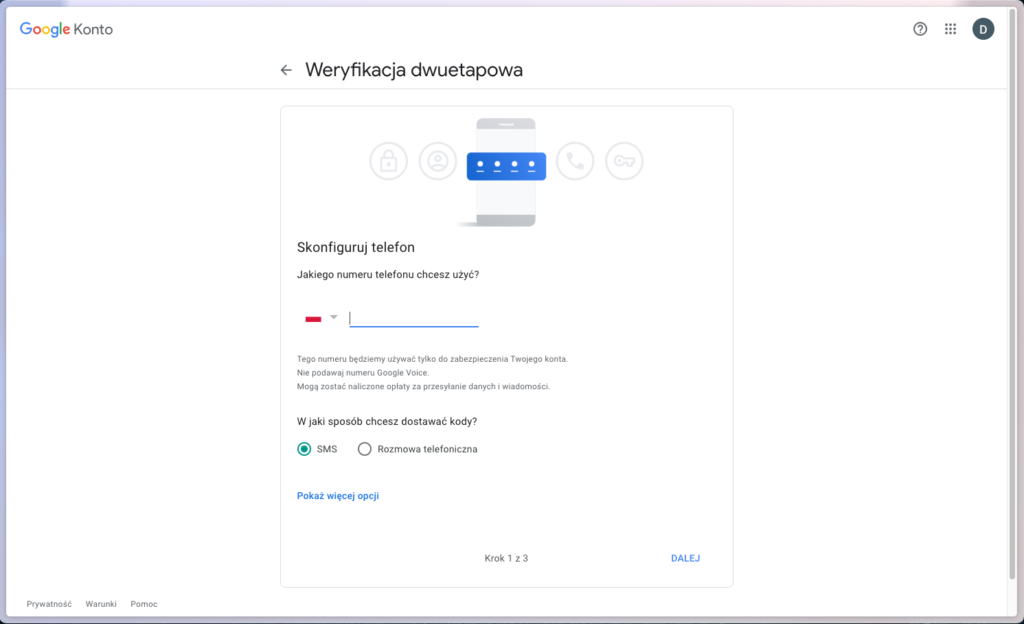Select the SMS radio option

coord(304,449)
